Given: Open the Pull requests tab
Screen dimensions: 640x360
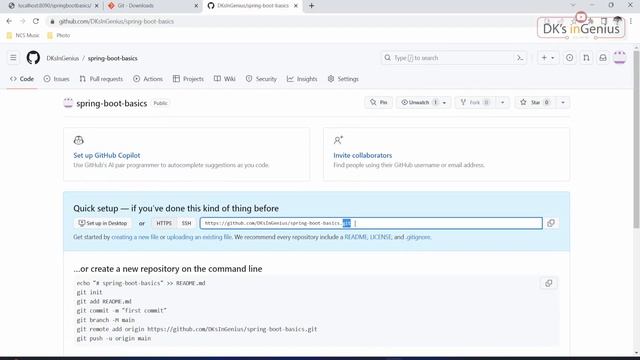Looking at the screenshot, I should click(101, 79).
